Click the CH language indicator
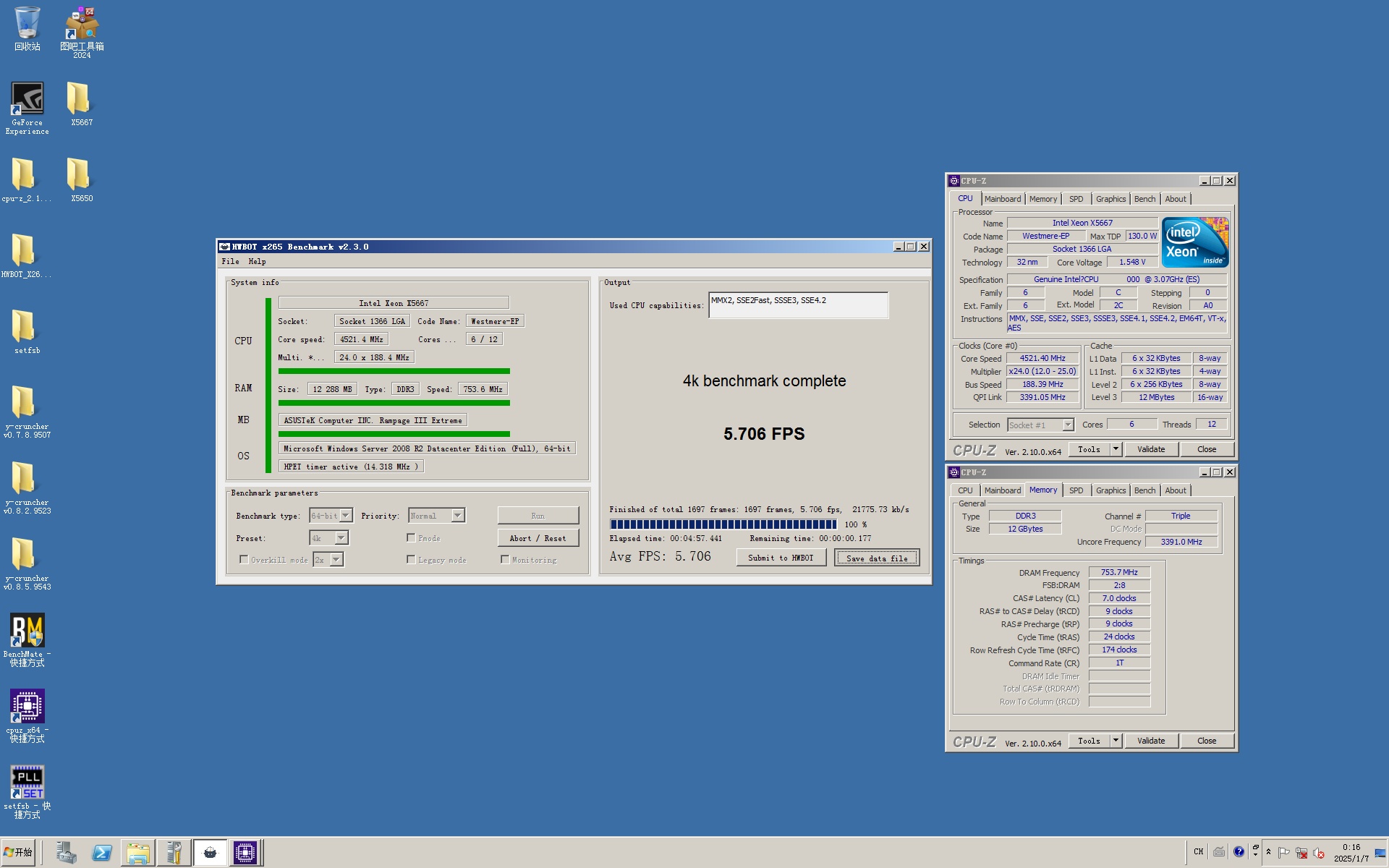This screenshot has height=868, width=1389. tap(1198, 852)
